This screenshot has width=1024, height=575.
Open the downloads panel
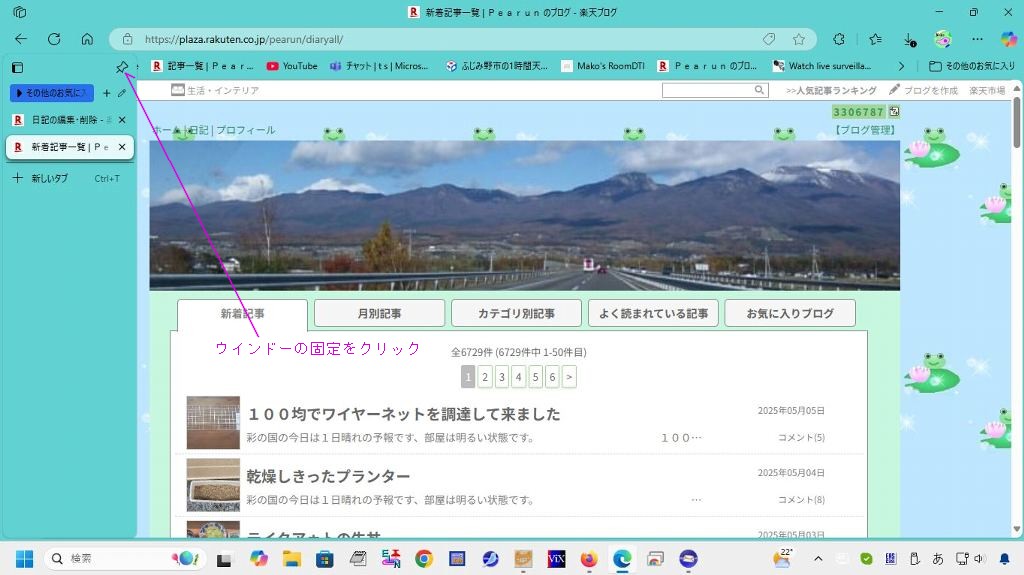point(909,39)
